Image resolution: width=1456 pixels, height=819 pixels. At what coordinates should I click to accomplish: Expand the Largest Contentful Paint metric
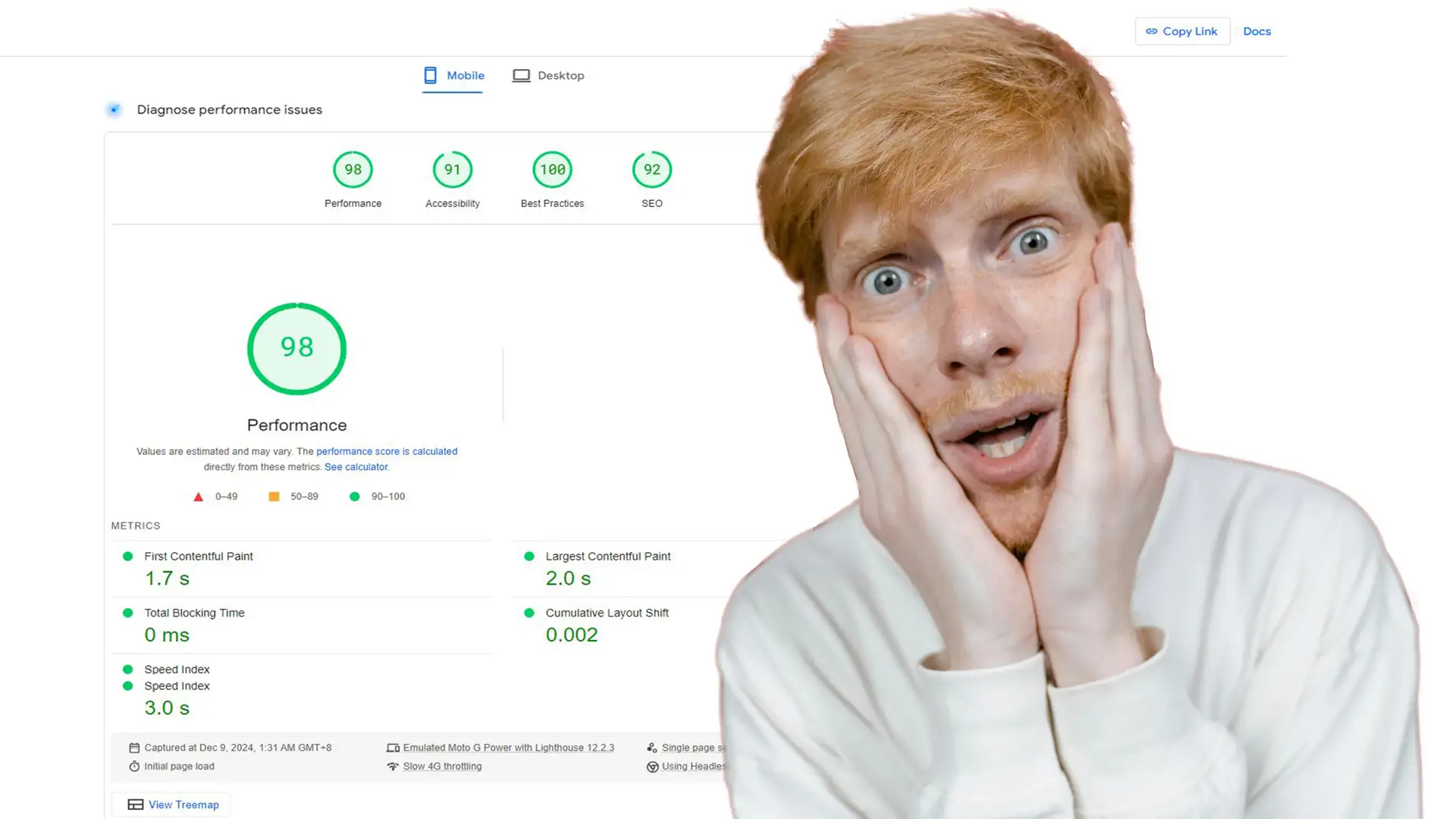607,557
